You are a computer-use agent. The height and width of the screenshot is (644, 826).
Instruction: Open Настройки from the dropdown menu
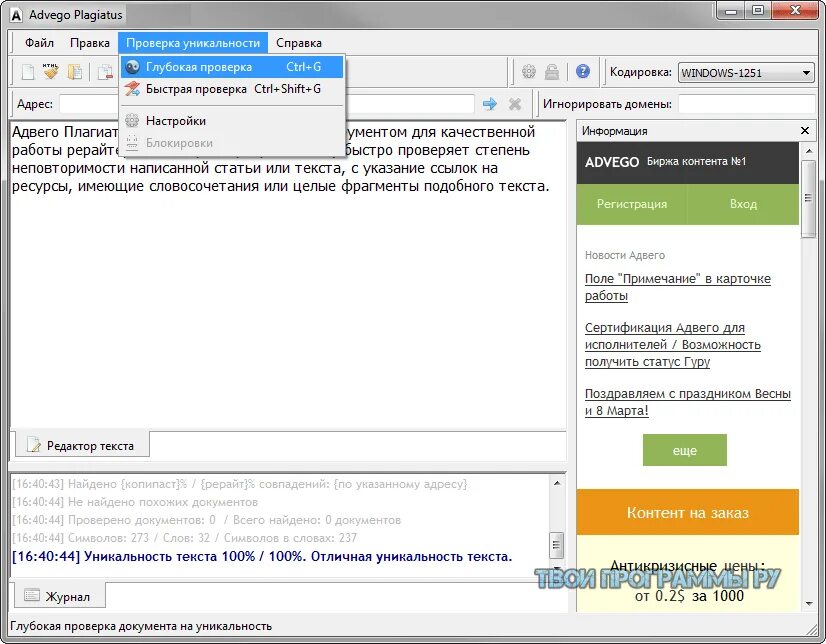[x=232, y=121]
